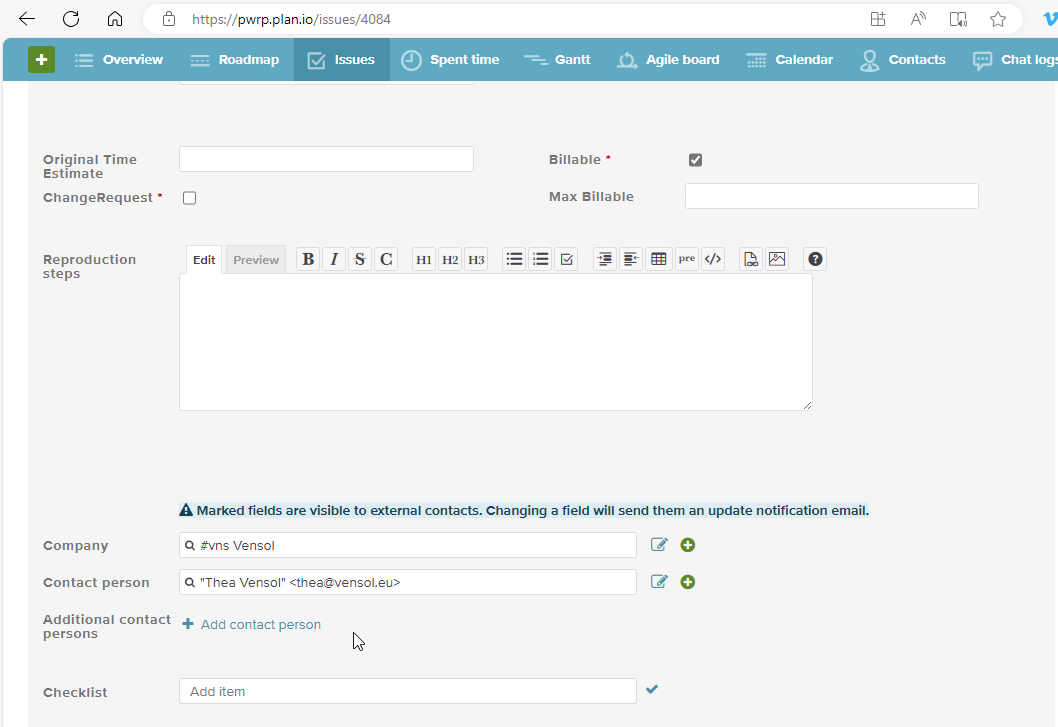Insert wiki page link icon

click(x=750, y=259)
